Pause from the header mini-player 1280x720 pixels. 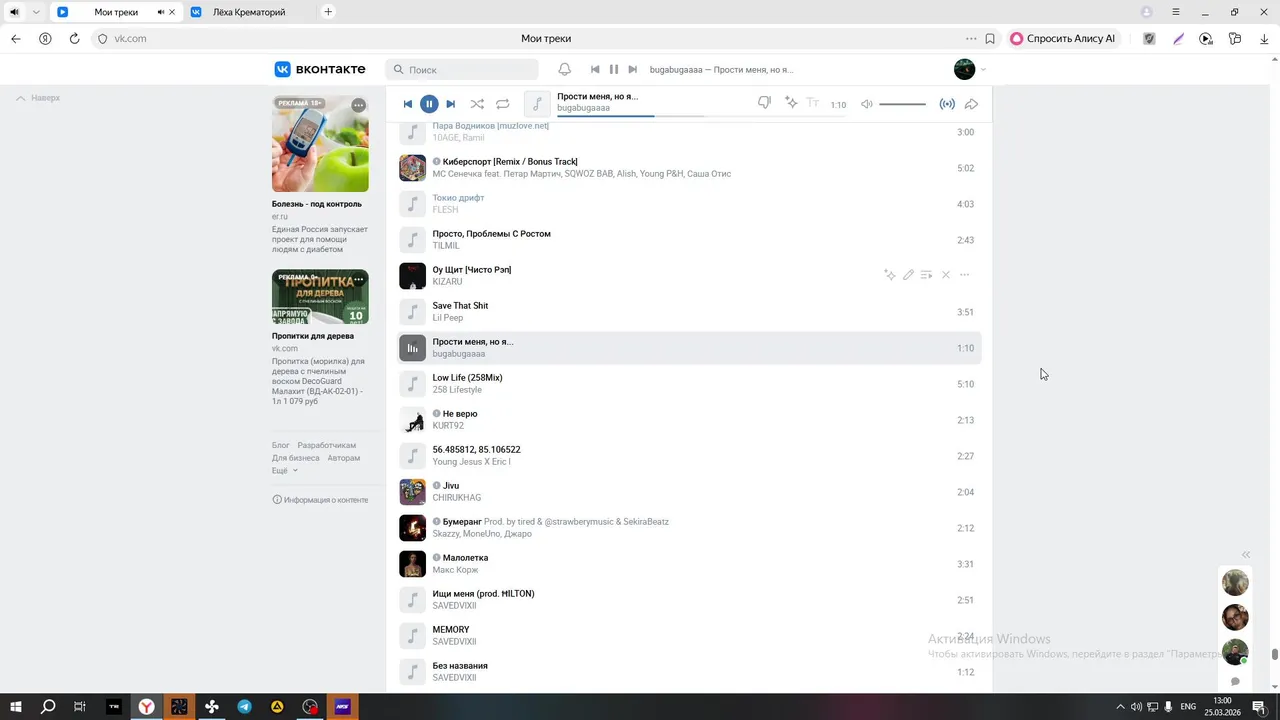[x=614, y=70]
